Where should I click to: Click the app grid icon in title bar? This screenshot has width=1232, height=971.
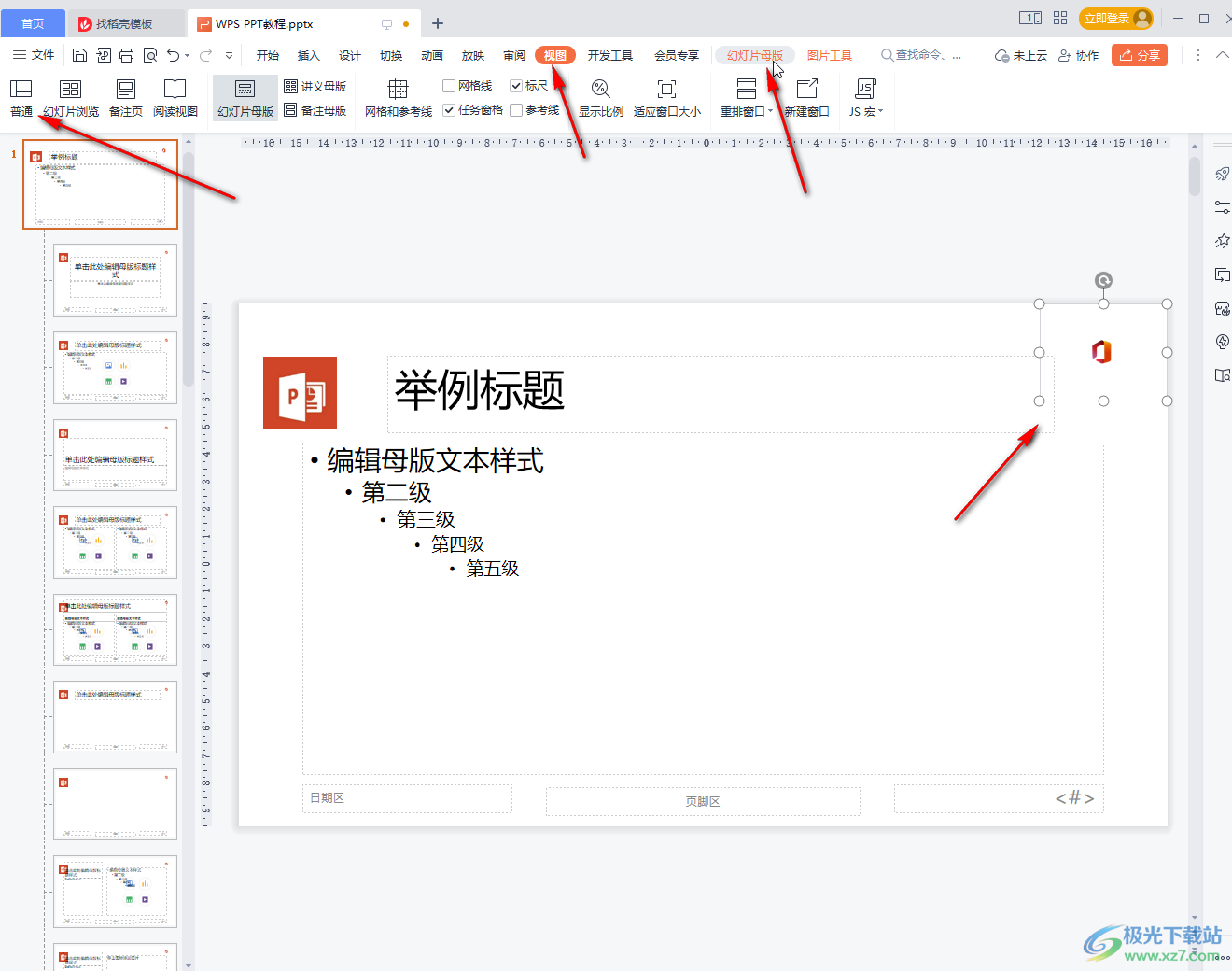tap(1060, 18)
